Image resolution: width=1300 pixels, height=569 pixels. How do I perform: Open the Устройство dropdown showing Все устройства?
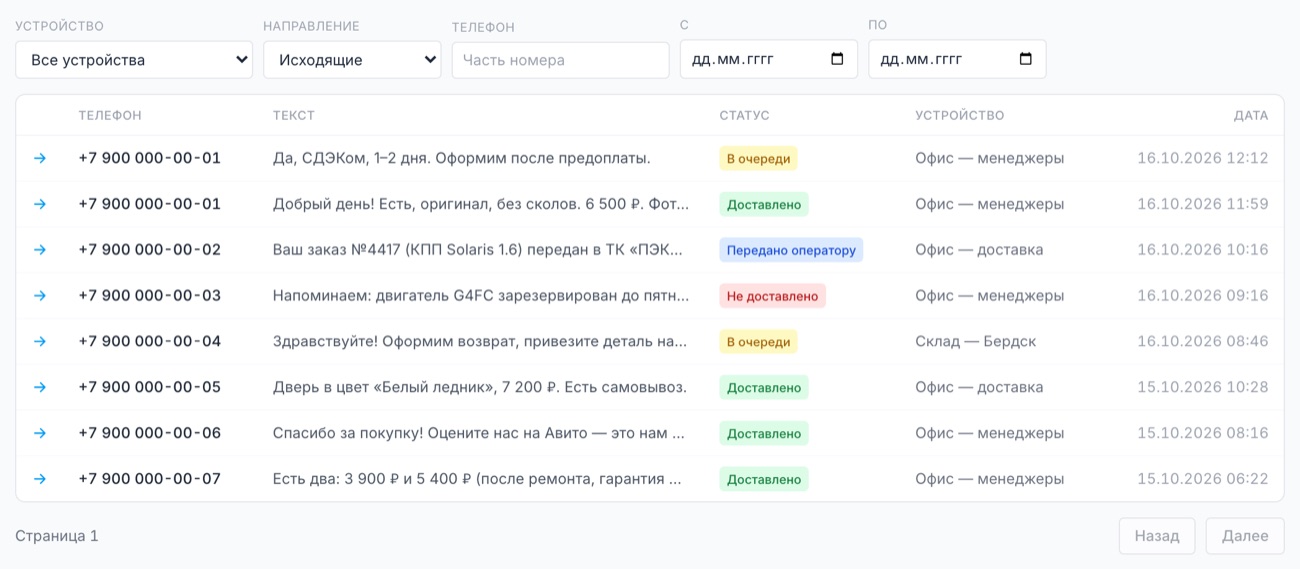(x=134, y=60)
